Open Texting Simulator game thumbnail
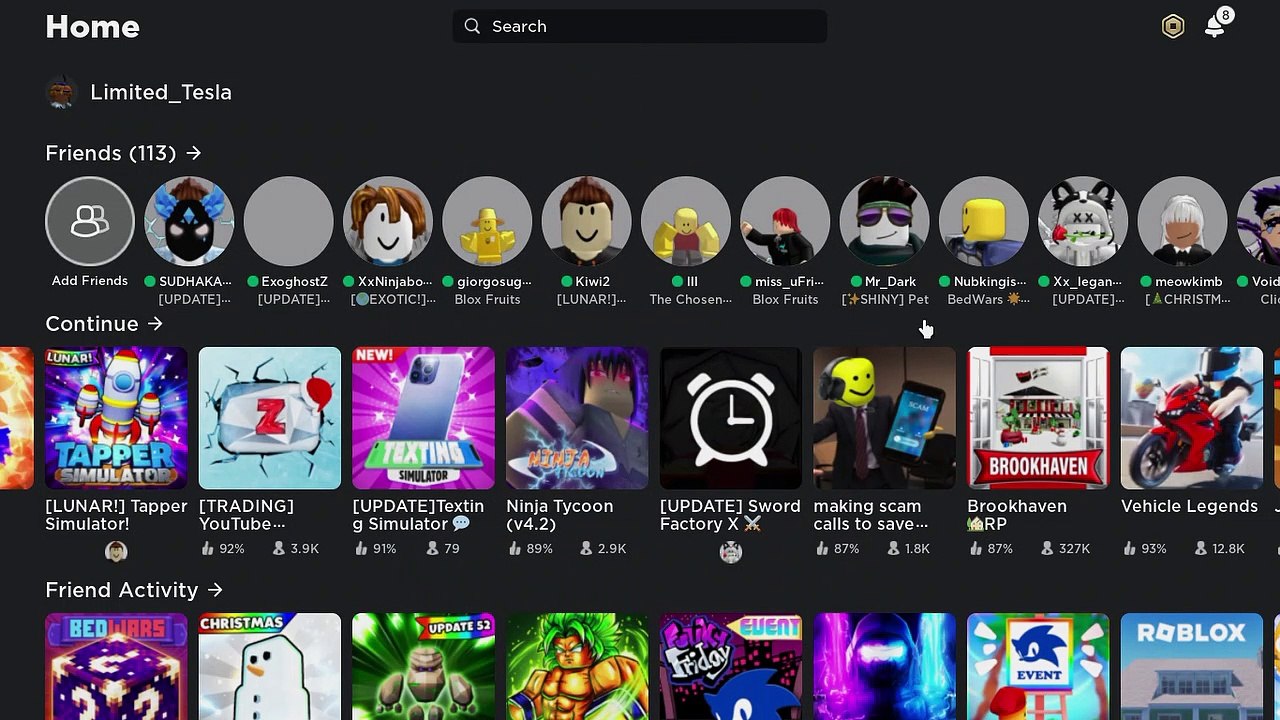Viewport: 1280px width, 720px height. [424, 418]
